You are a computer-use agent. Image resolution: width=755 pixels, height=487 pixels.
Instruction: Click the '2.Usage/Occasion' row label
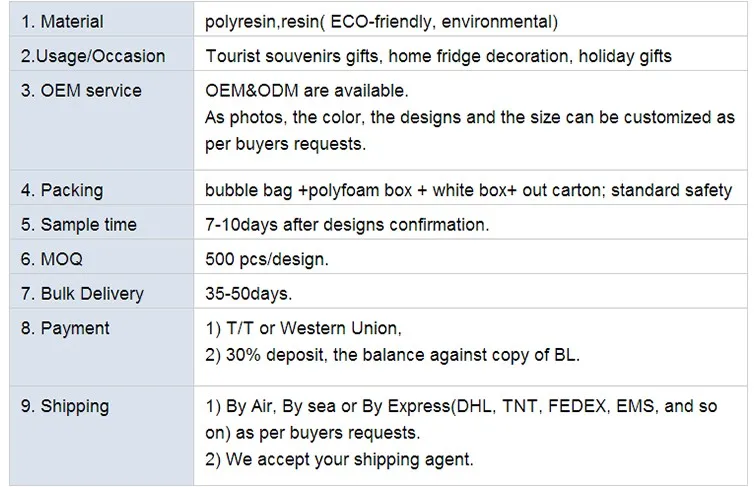(93, 56)
